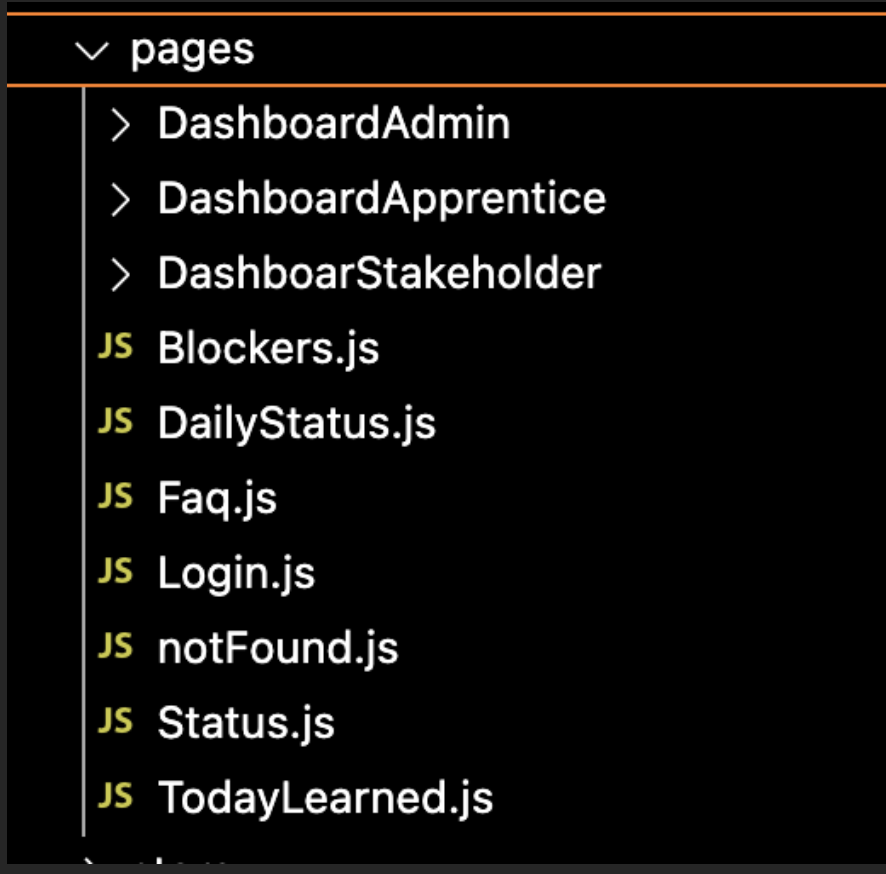Expand the DashboardApprentice folder chevron
This screenshot has height=874, width=886.
tap(120, 199)
